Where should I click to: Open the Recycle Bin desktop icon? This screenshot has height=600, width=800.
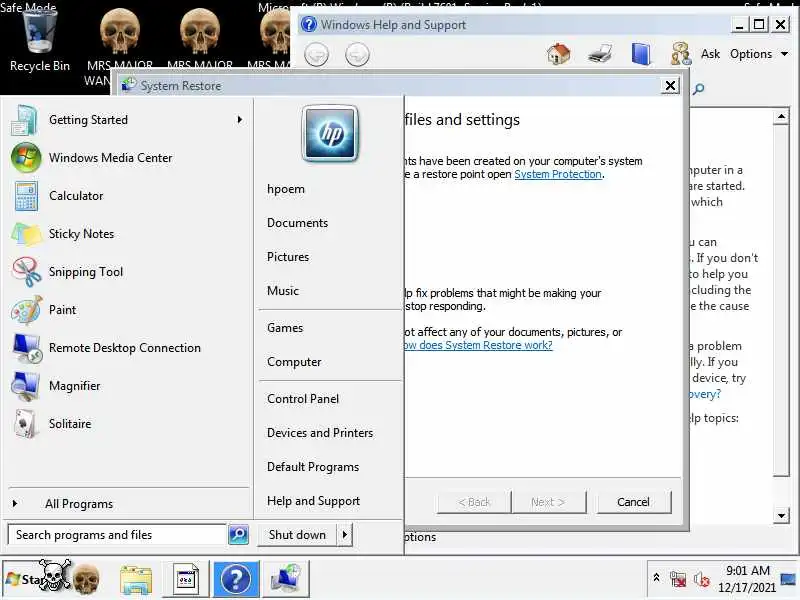click(x=39, y=42)
